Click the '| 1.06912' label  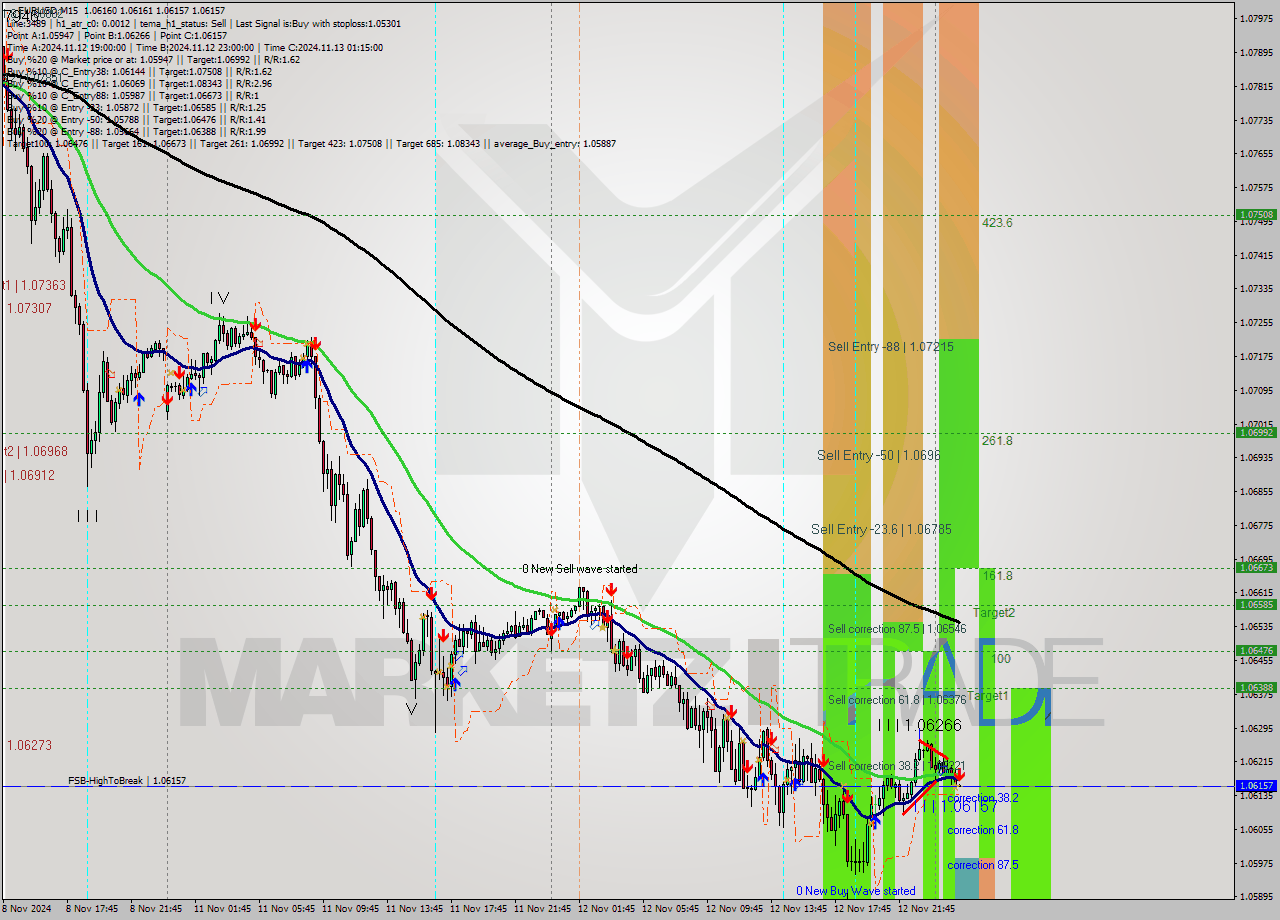(x=30, y=475)
